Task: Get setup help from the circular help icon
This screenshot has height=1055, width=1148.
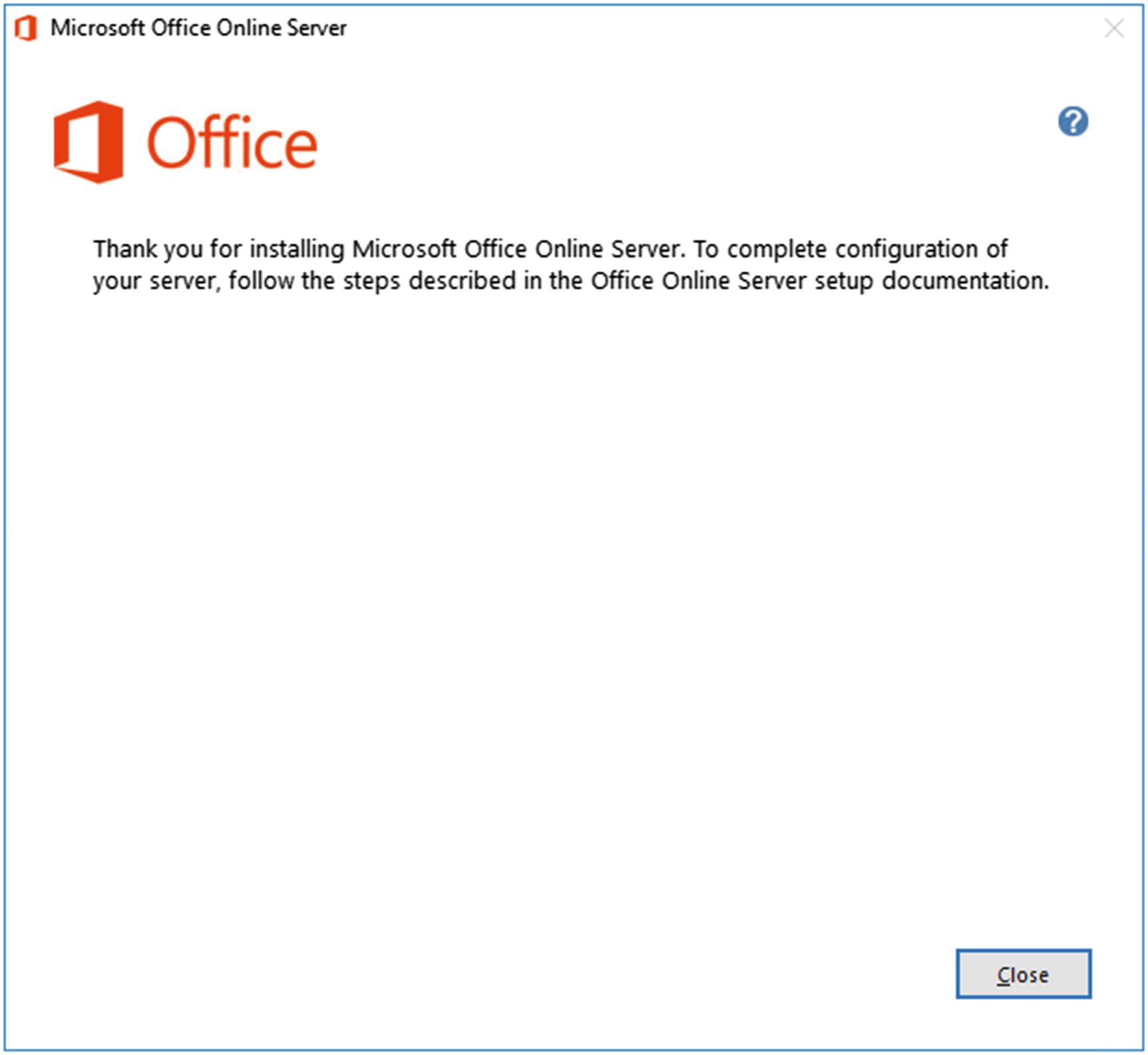Action: coord(1073,122)
